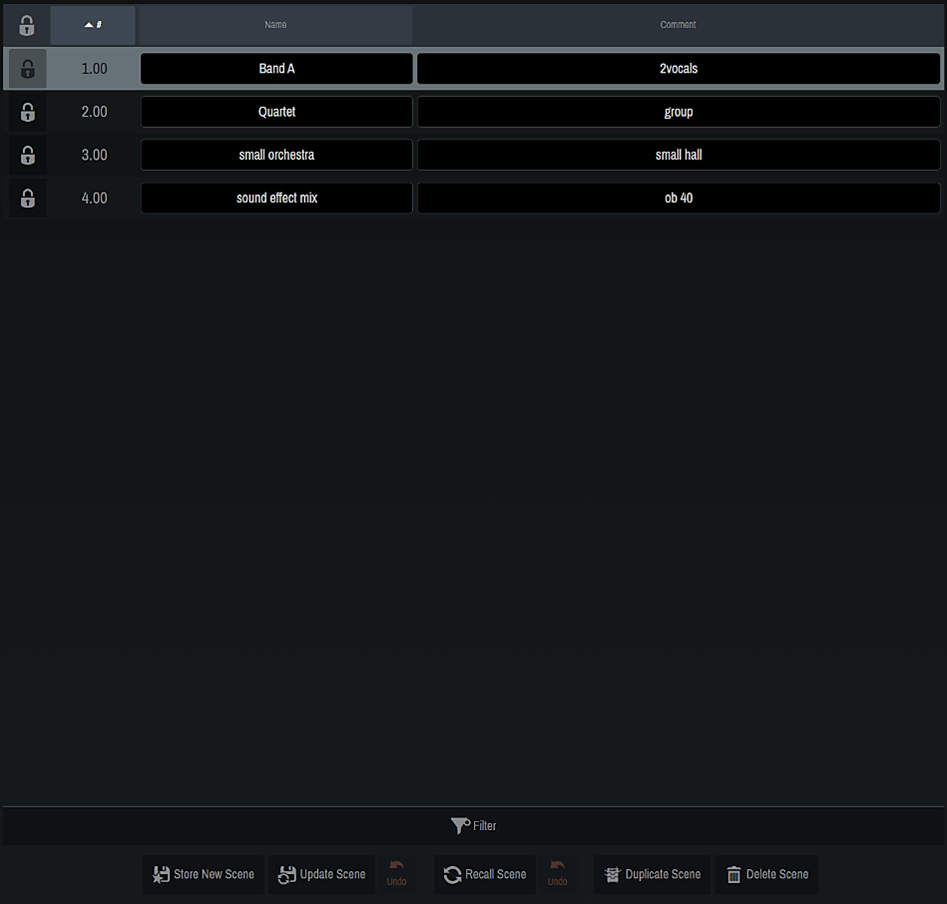The image size is (947, 904).
Task: Click the Duplicate Scene copy icon
Action: 611,874
